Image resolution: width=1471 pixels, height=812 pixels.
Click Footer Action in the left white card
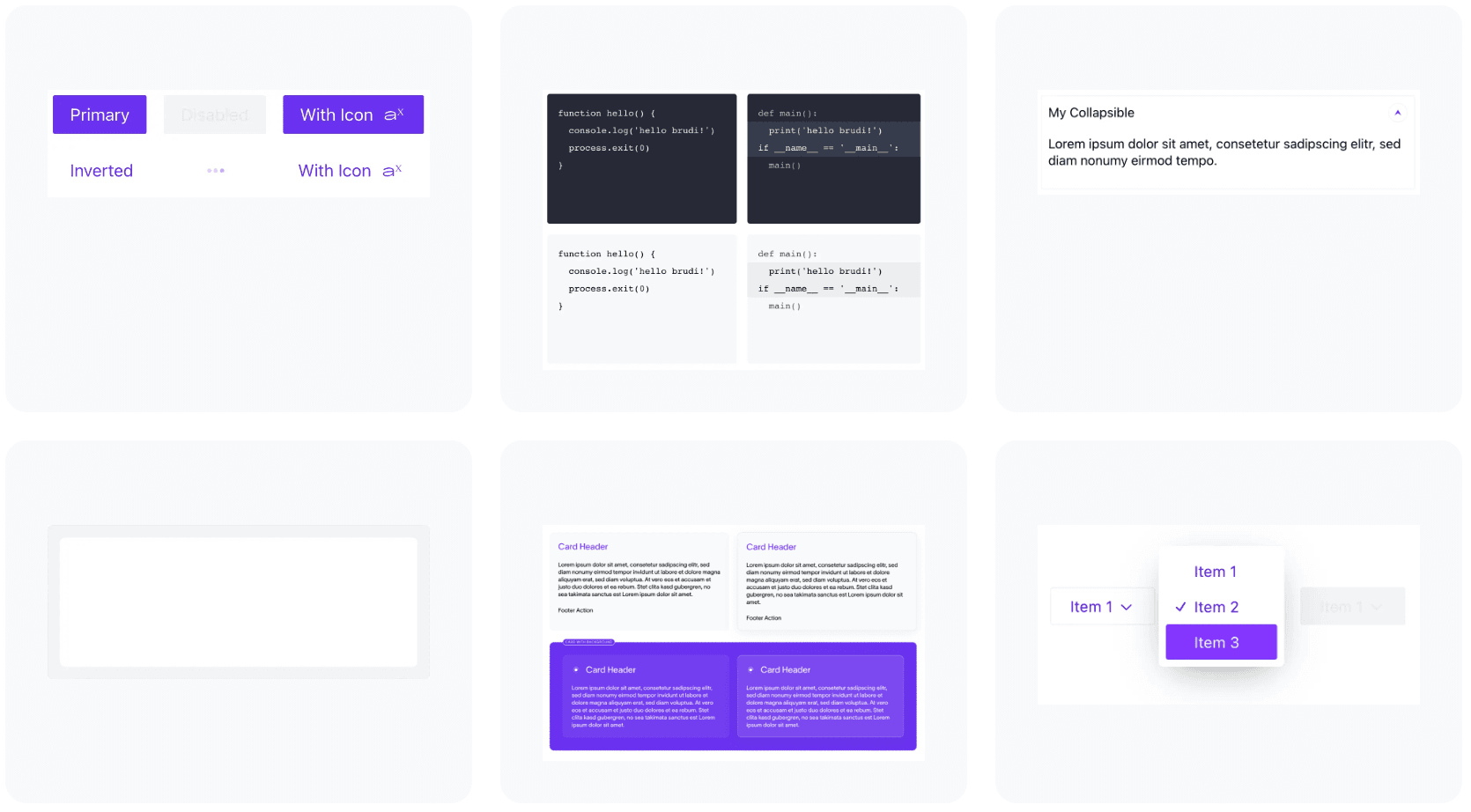[575, 610]
